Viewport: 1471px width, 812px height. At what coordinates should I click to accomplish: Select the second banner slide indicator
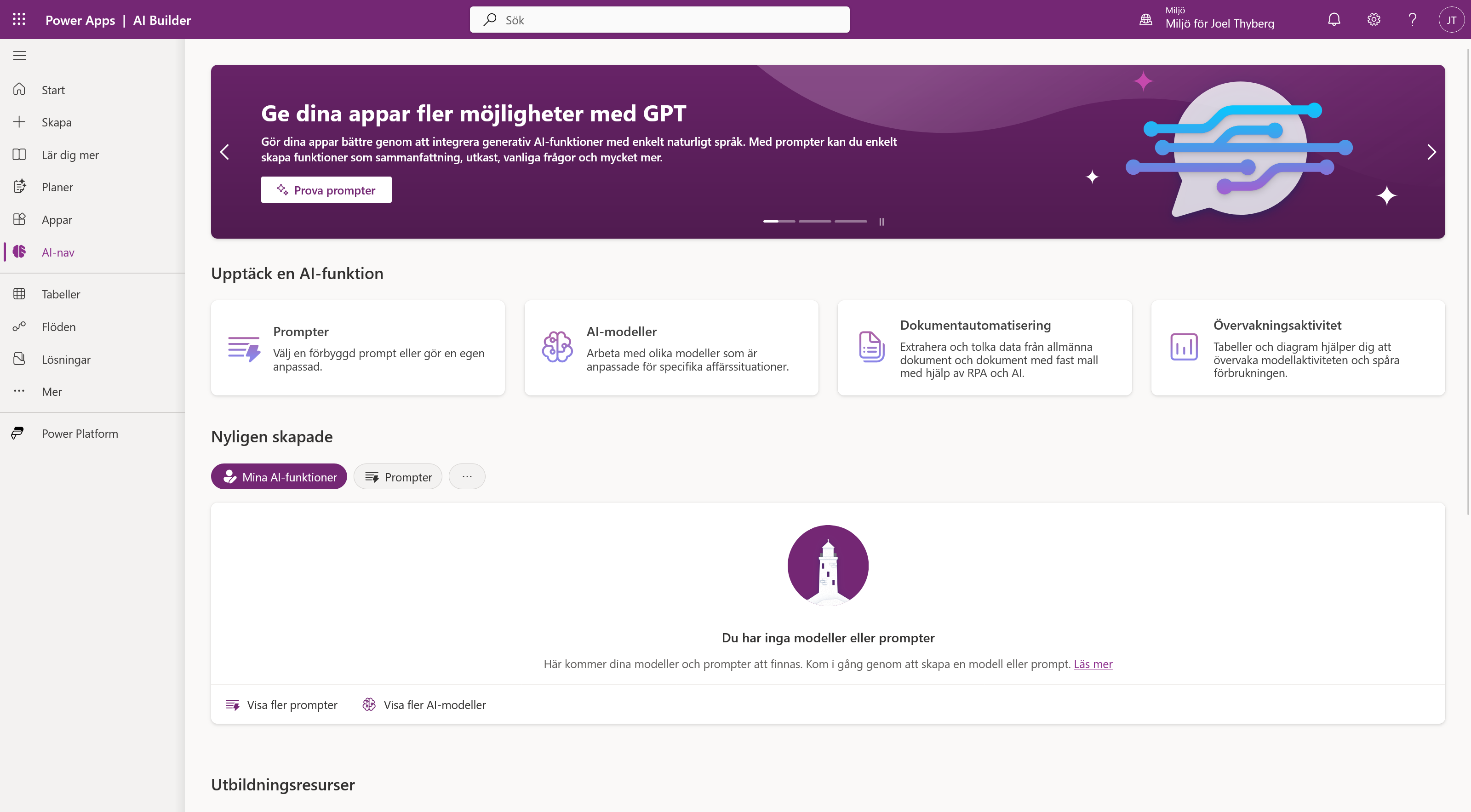point(815,221)
